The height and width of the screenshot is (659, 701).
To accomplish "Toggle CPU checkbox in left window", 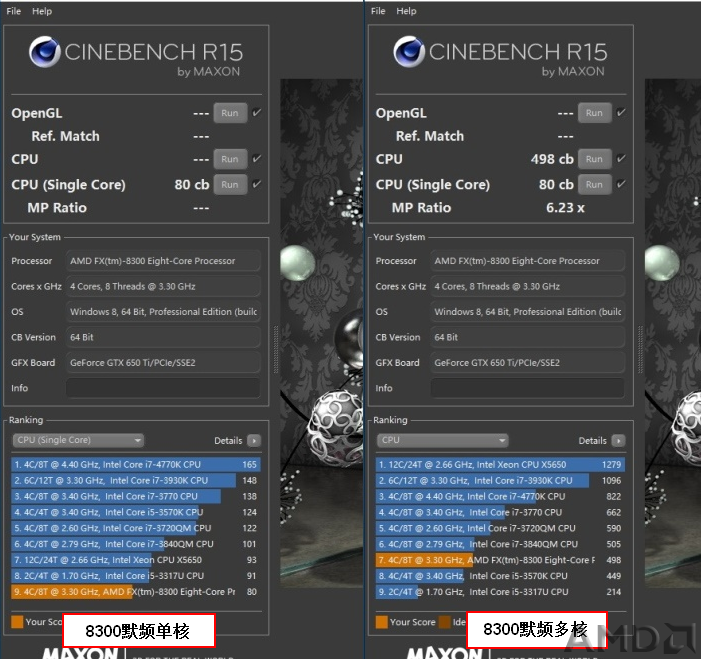I will tap(257, 158).
